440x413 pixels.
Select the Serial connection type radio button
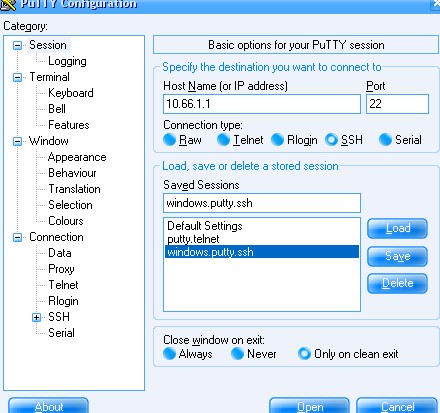point(385,140)
